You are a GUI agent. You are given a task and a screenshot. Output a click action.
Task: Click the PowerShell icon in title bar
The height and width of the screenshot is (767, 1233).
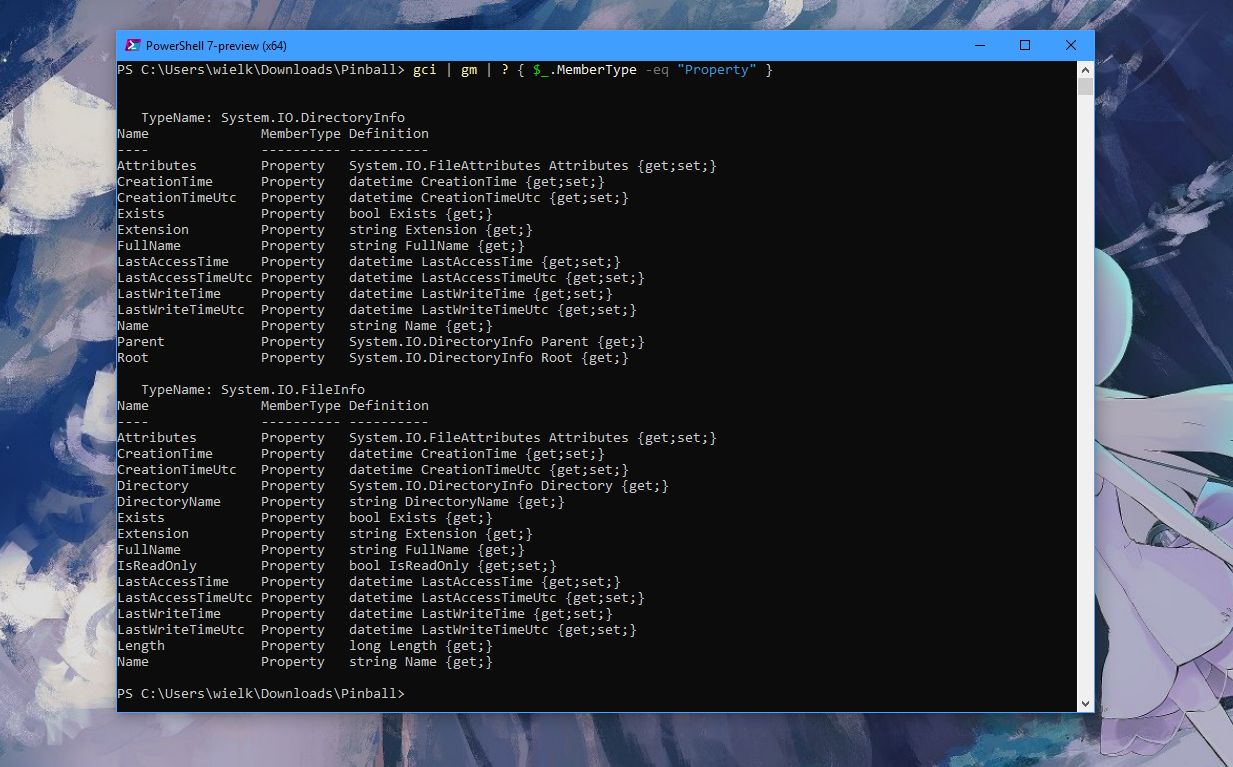(x=132, y=45)
